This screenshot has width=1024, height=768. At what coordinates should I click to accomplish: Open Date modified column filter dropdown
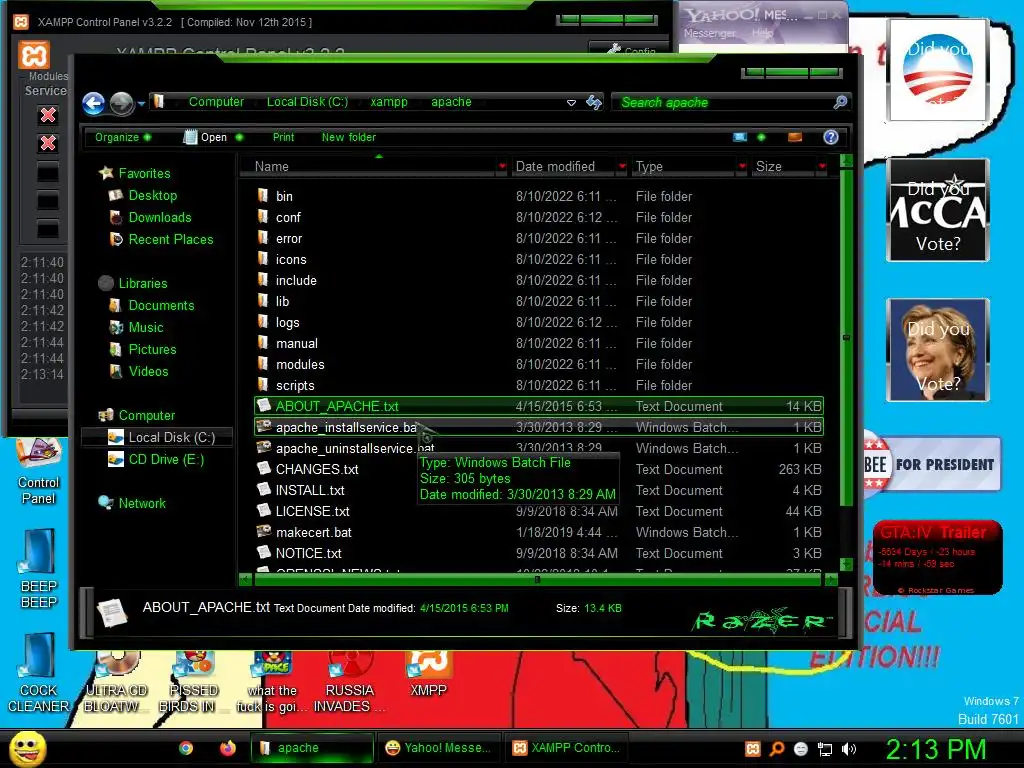click(x=622, y=167)
